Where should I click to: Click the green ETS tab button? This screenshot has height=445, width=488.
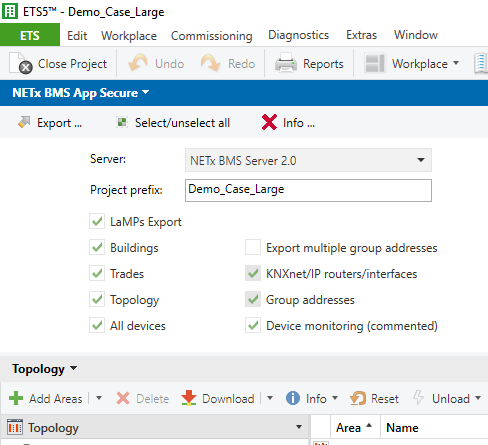(30, 35)
